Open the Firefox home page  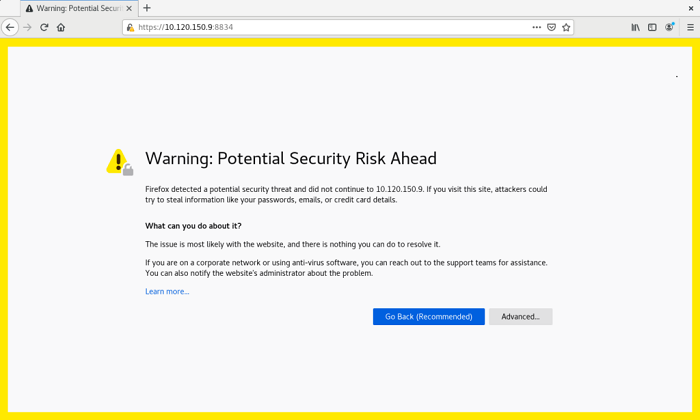(x=61, y=27)
